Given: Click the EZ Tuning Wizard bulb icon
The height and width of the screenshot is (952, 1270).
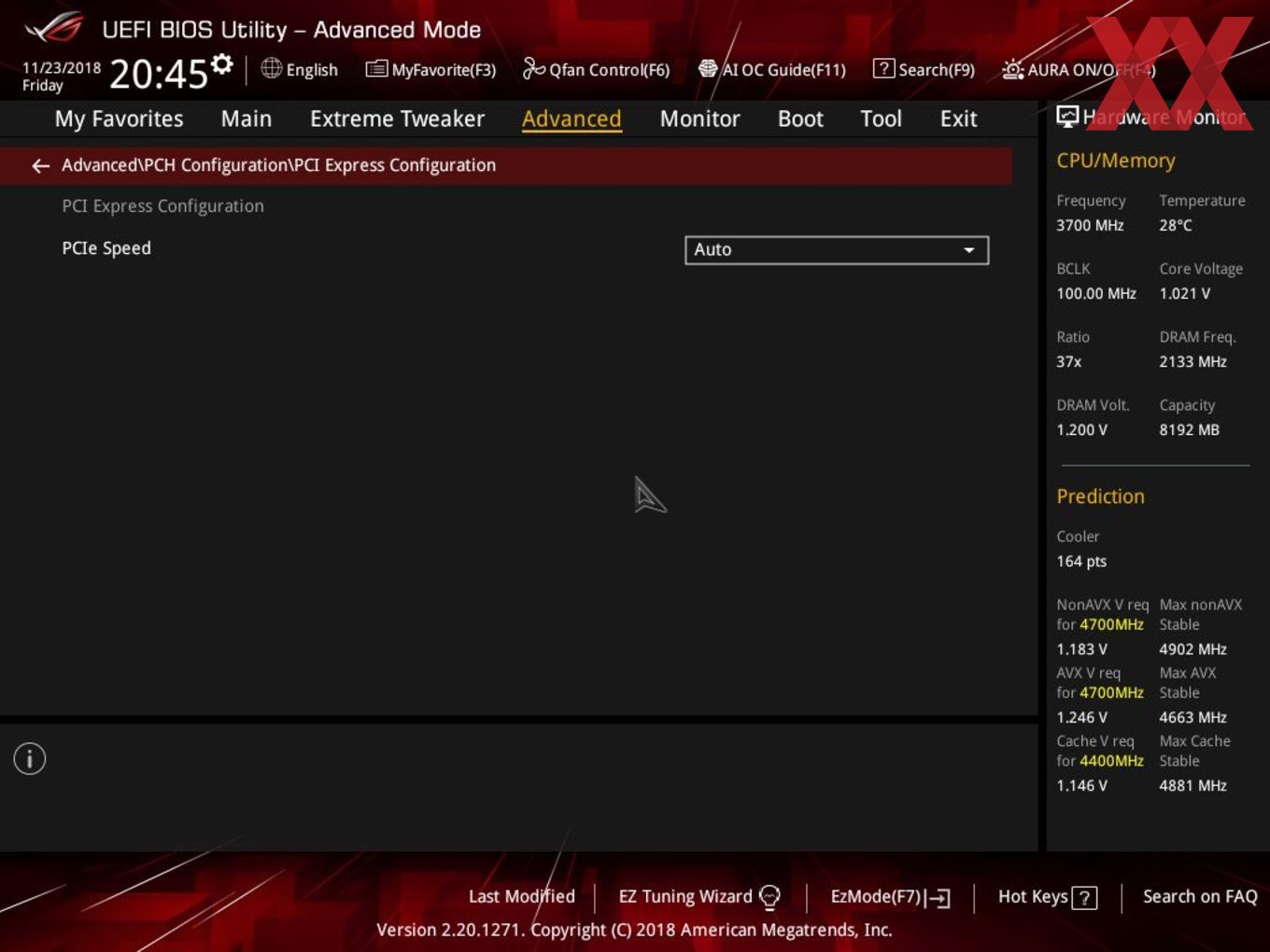Looking at the screenshot, I should pyautogui.click(x=769, y=897).
